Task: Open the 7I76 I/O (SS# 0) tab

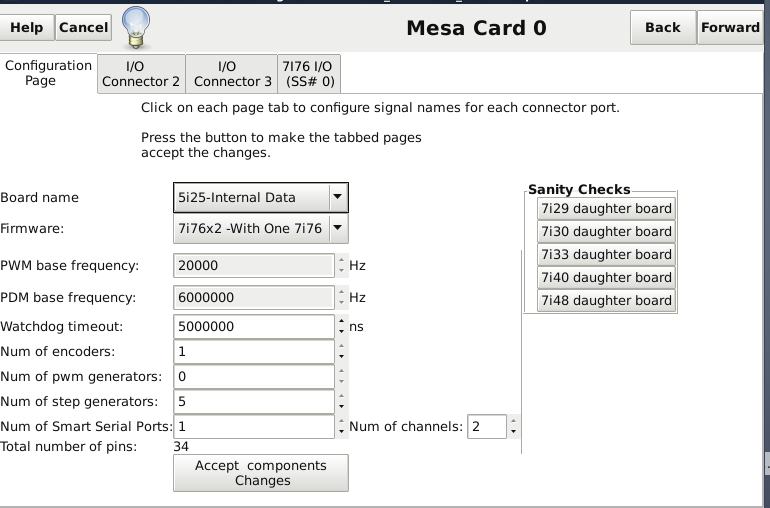Action: 309,74
